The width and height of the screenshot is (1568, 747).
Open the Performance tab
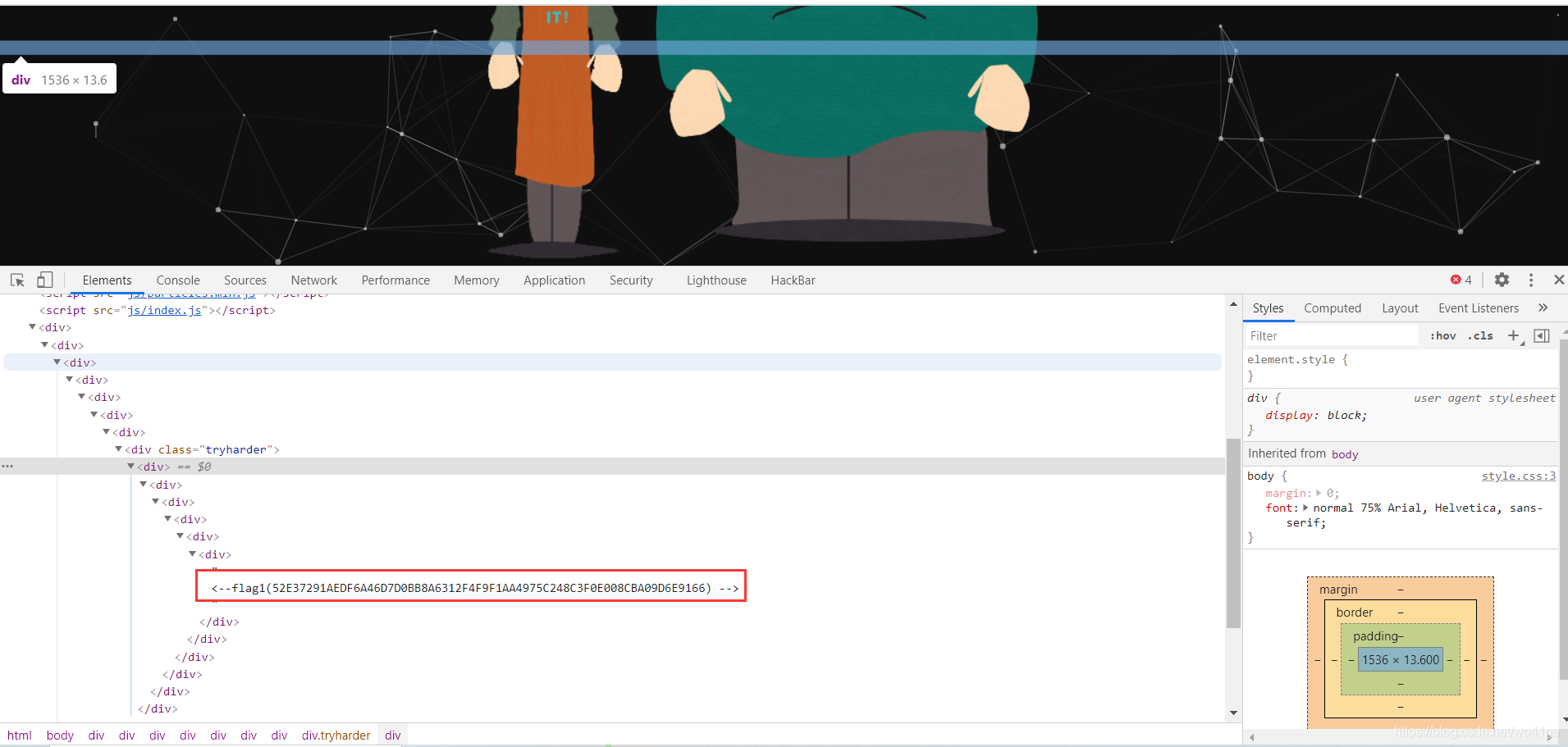coord(395,280)
